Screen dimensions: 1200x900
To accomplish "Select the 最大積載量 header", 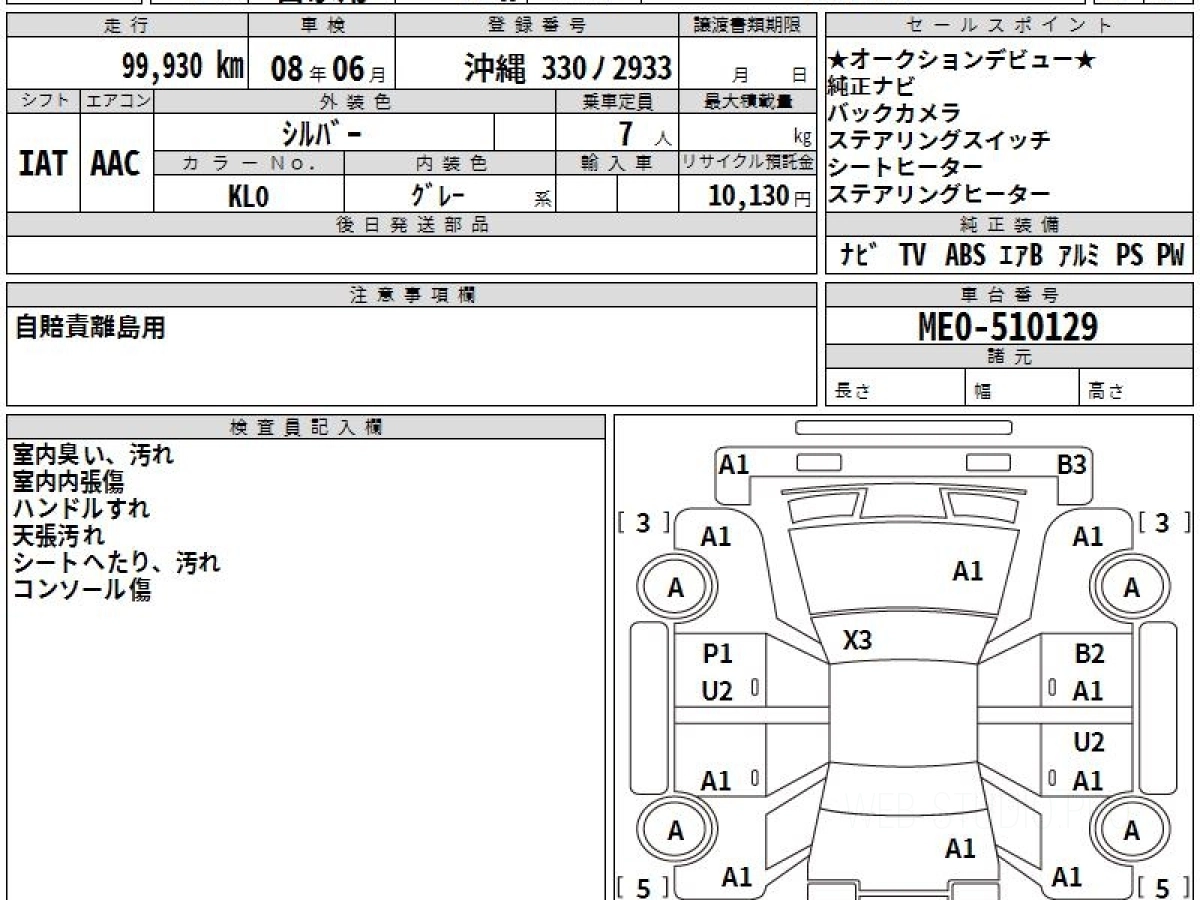I will pos(749,101).
